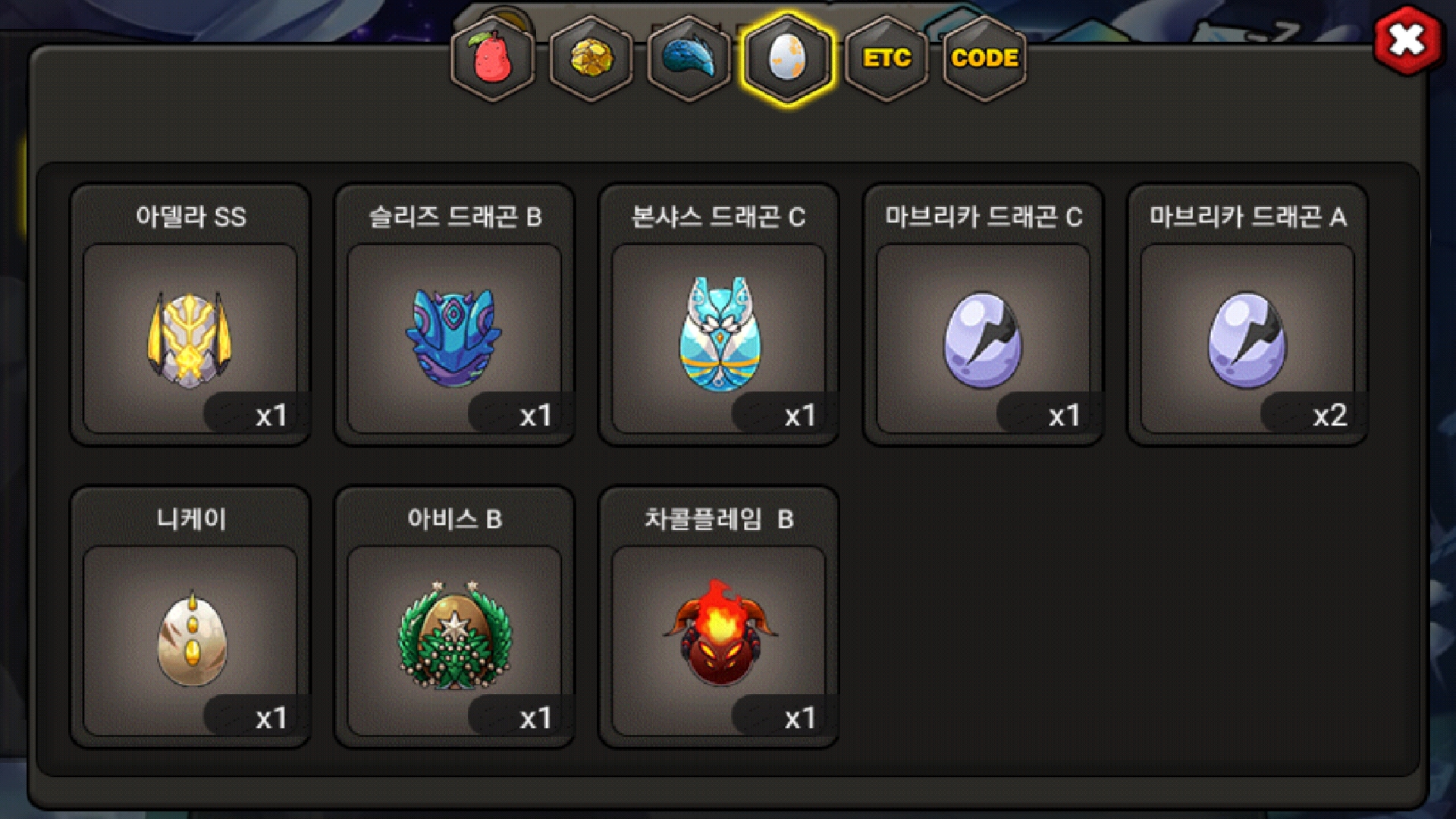Image resolution: width=1456 pixels, height=819 pixels.
Task: Pick the cyan 본샤스 드래곤 C egg
Action: [718, 338]
